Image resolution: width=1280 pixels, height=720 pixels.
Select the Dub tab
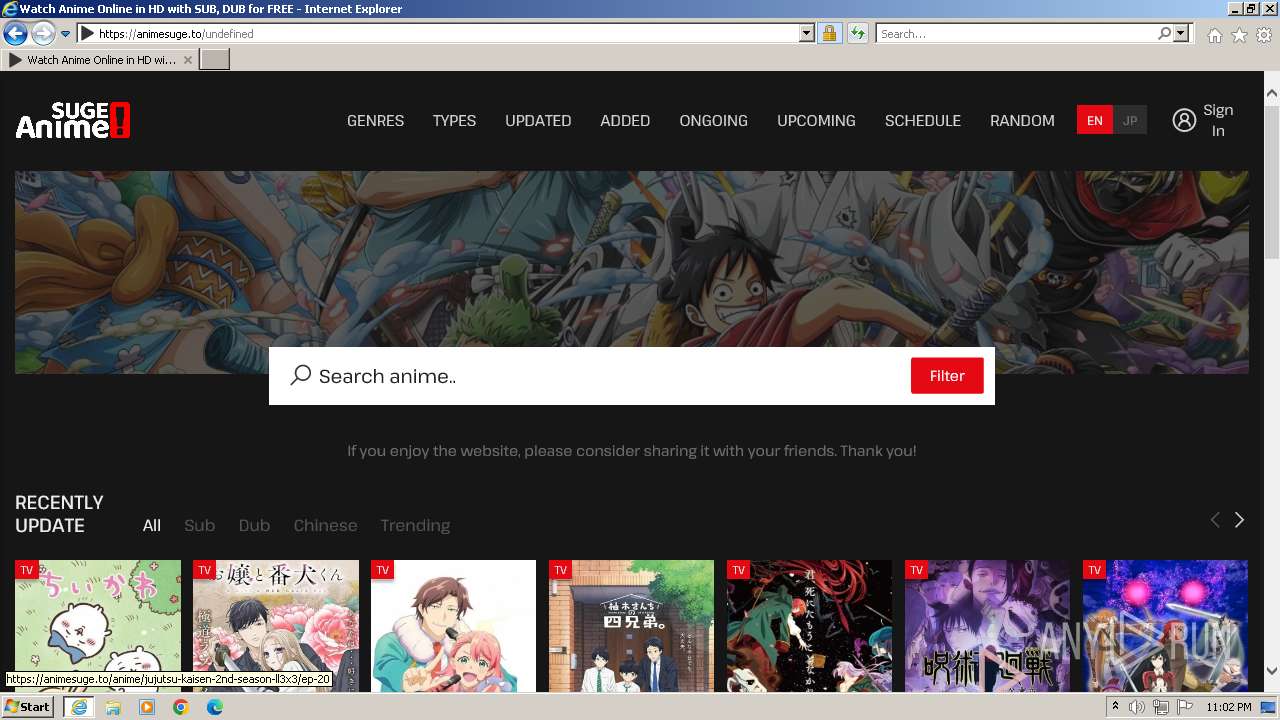(254, 525)
